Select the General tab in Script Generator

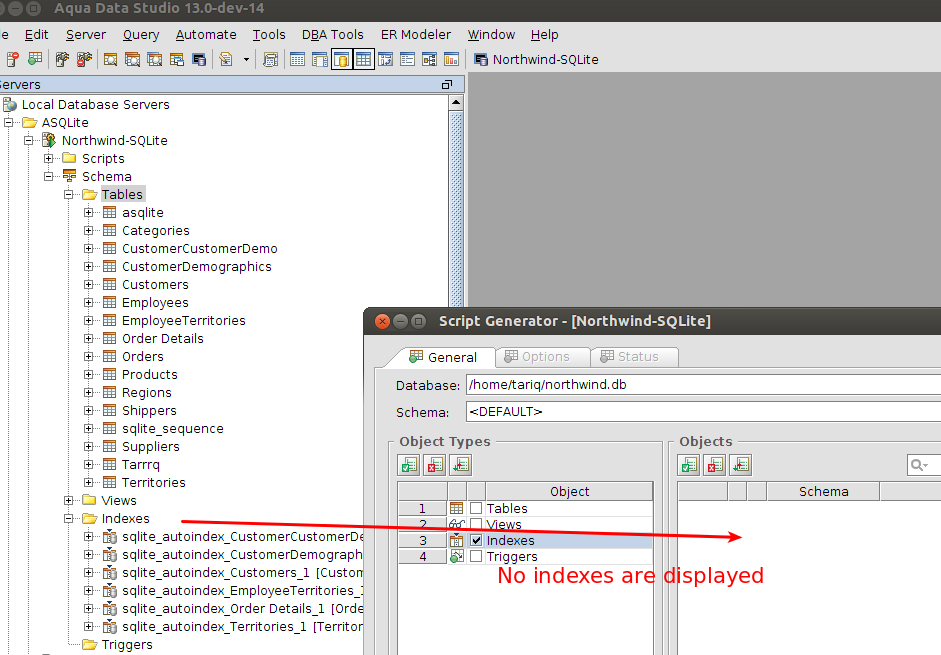point(443,357)
